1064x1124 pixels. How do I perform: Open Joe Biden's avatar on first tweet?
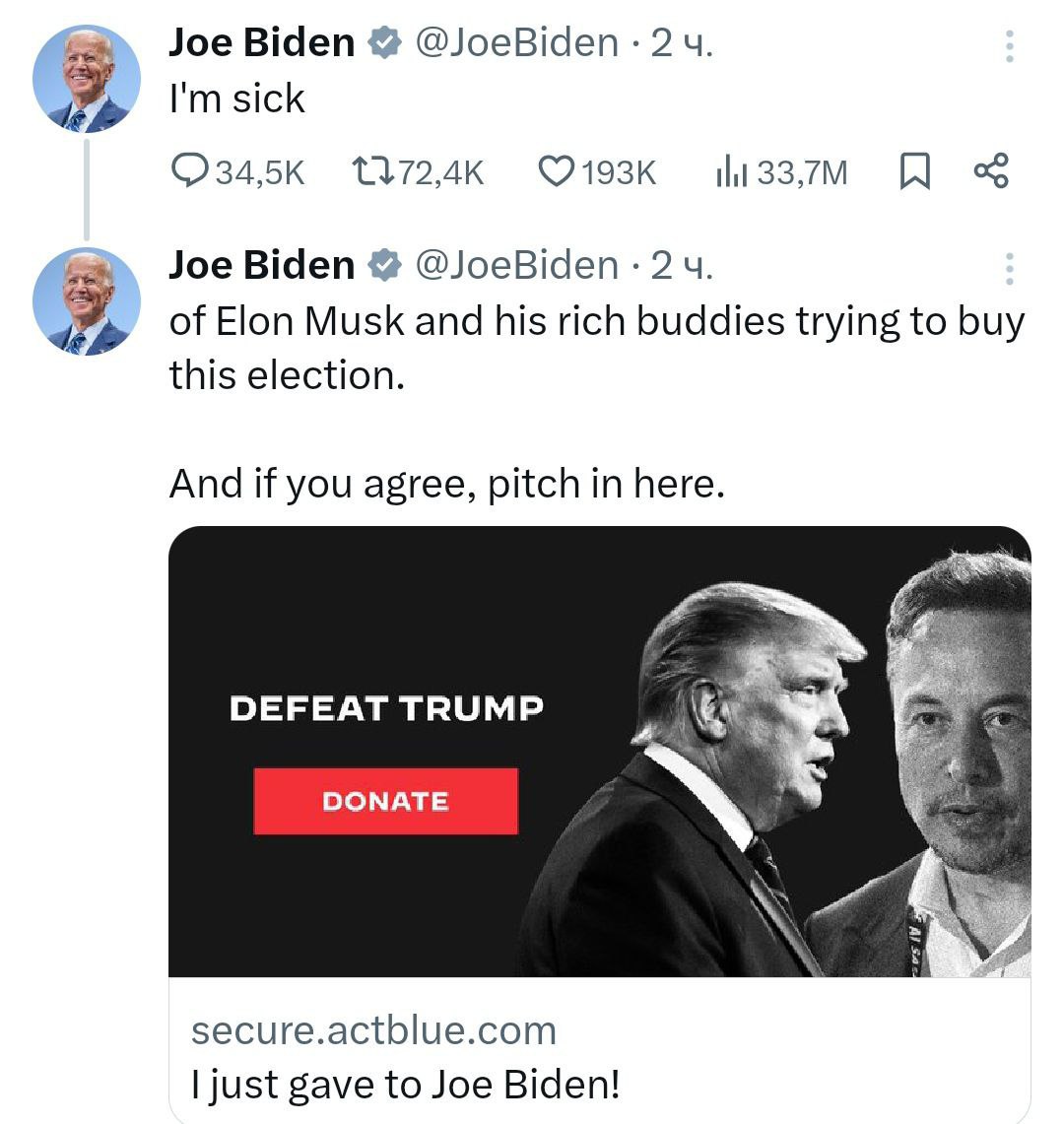click(x=87, y=79)
